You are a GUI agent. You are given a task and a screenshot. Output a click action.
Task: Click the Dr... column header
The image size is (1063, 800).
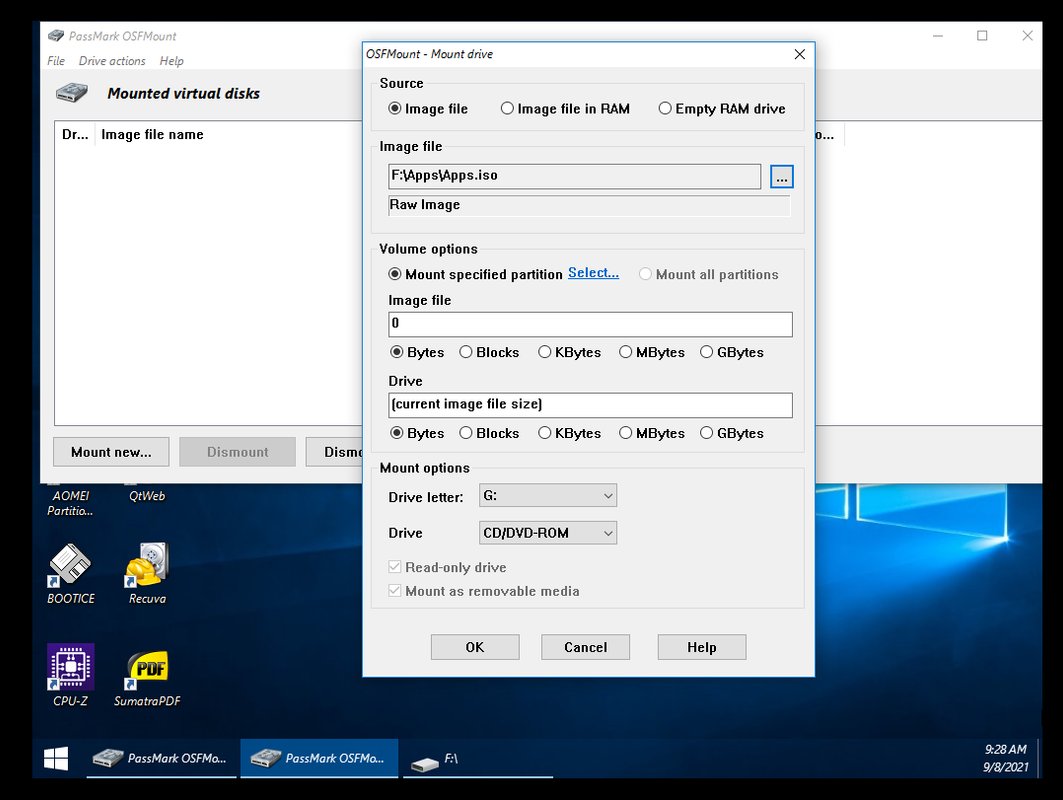pyautogui.click(x=75, y=134)
